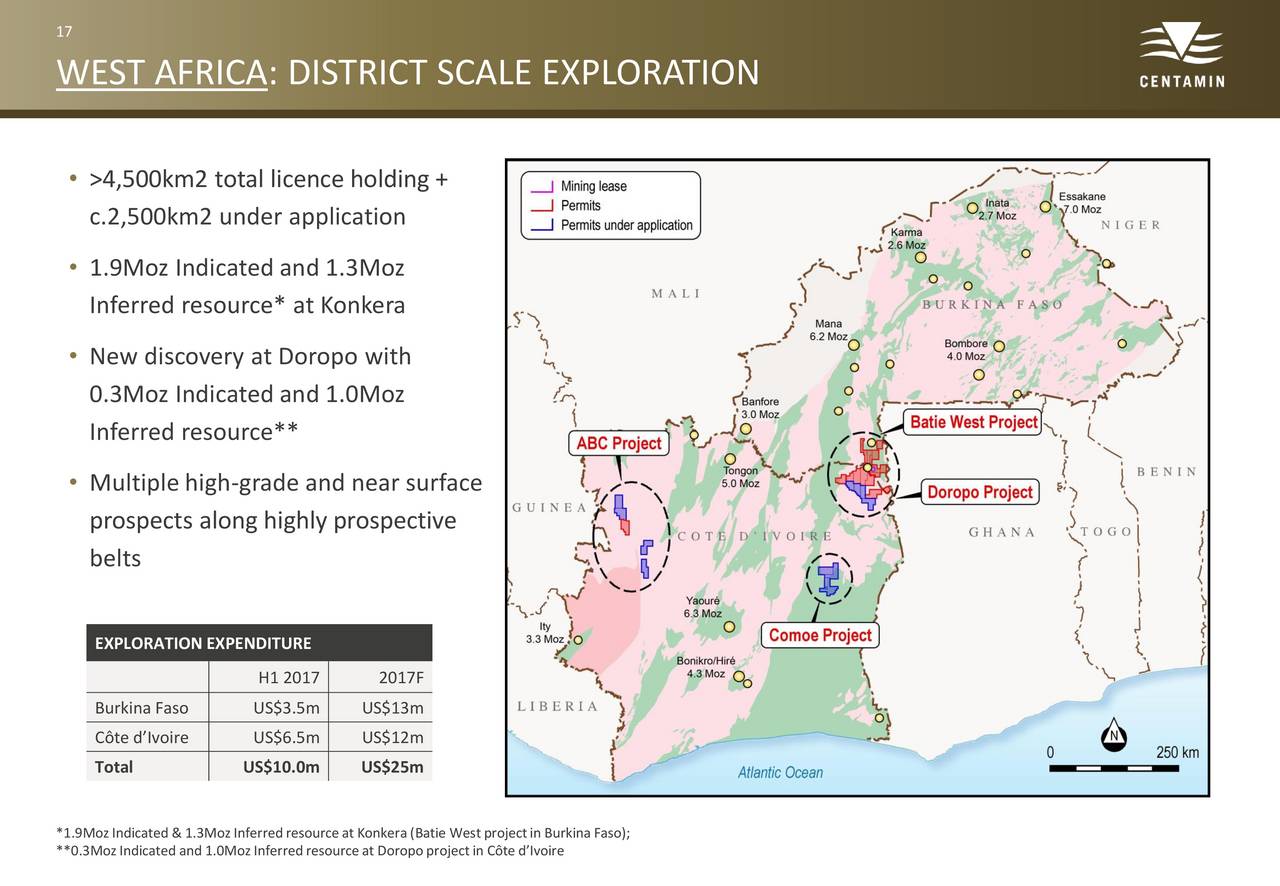The image size is (1280, 886).
Task: Click the COTE D'IVOIRE map label
Action: (755, 537)
